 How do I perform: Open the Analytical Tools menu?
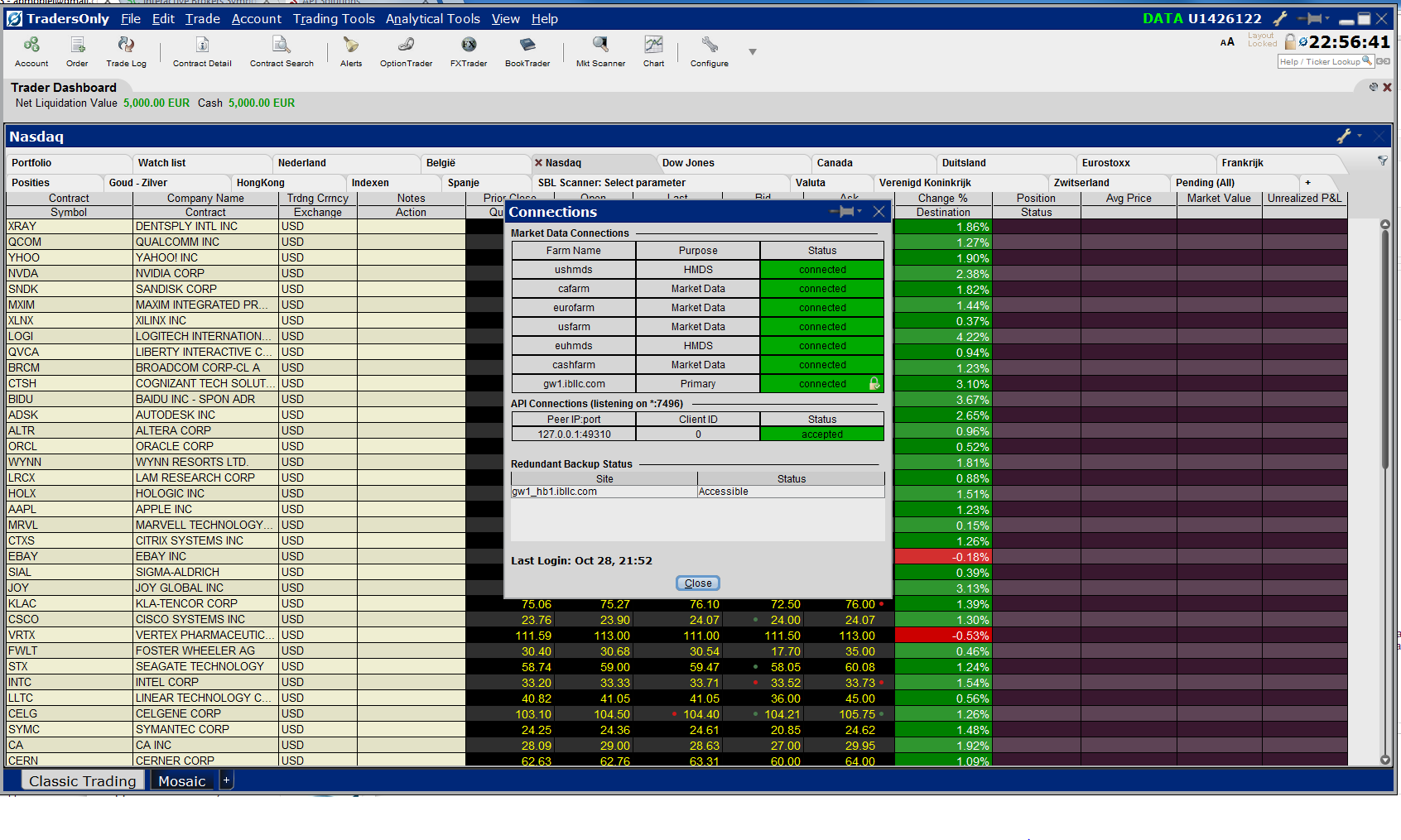[x=433, y=18]
